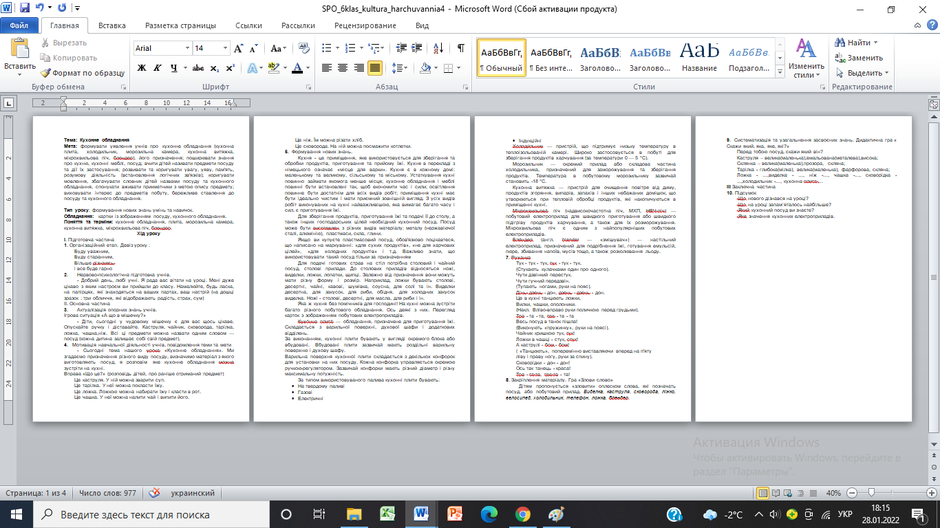The height and width of the screenshot is (528, 940).
Task: Open the Рецензирование ribbon tab
Action: [x=365, y=25]
